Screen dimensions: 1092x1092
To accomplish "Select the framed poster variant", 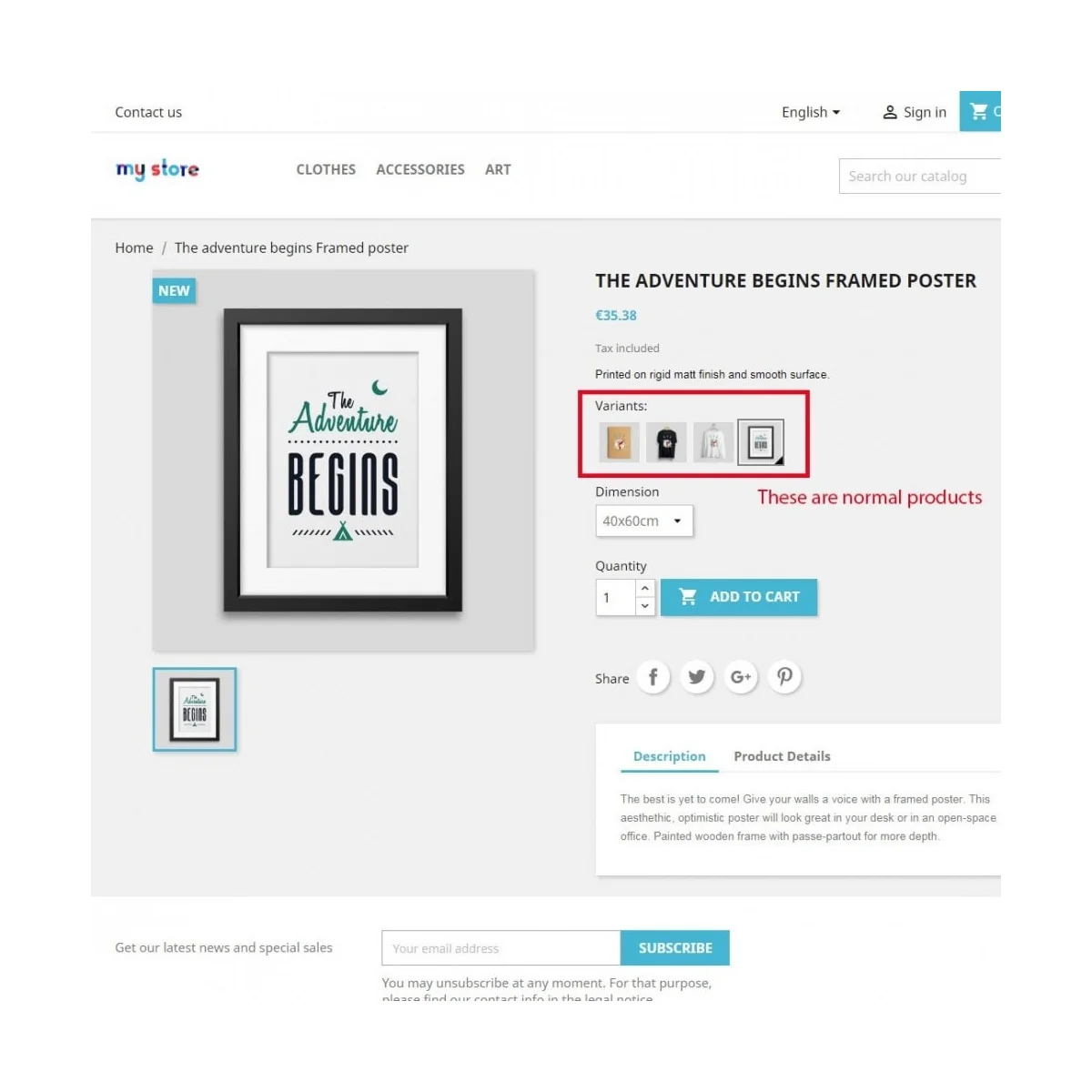I will [x=761, y=443].
